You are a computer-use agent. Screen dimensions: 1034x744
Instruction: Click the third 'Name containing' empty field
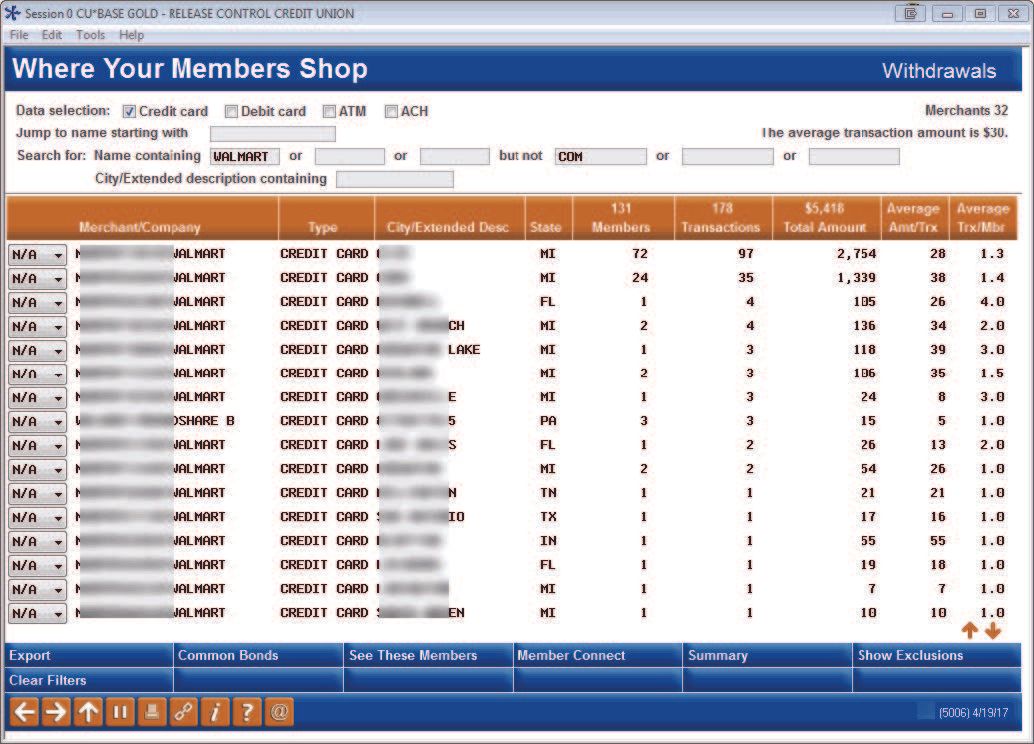(x=454, y=156)
